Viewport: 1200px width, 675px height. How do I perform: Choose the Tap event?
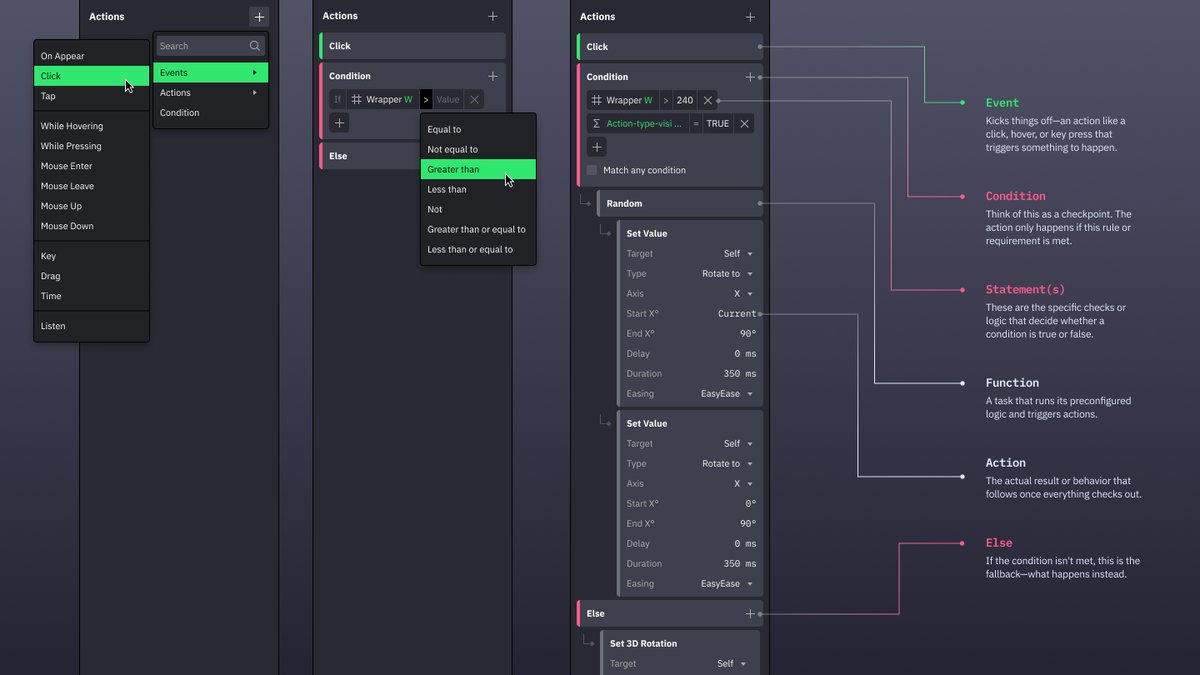click(92, 96)
